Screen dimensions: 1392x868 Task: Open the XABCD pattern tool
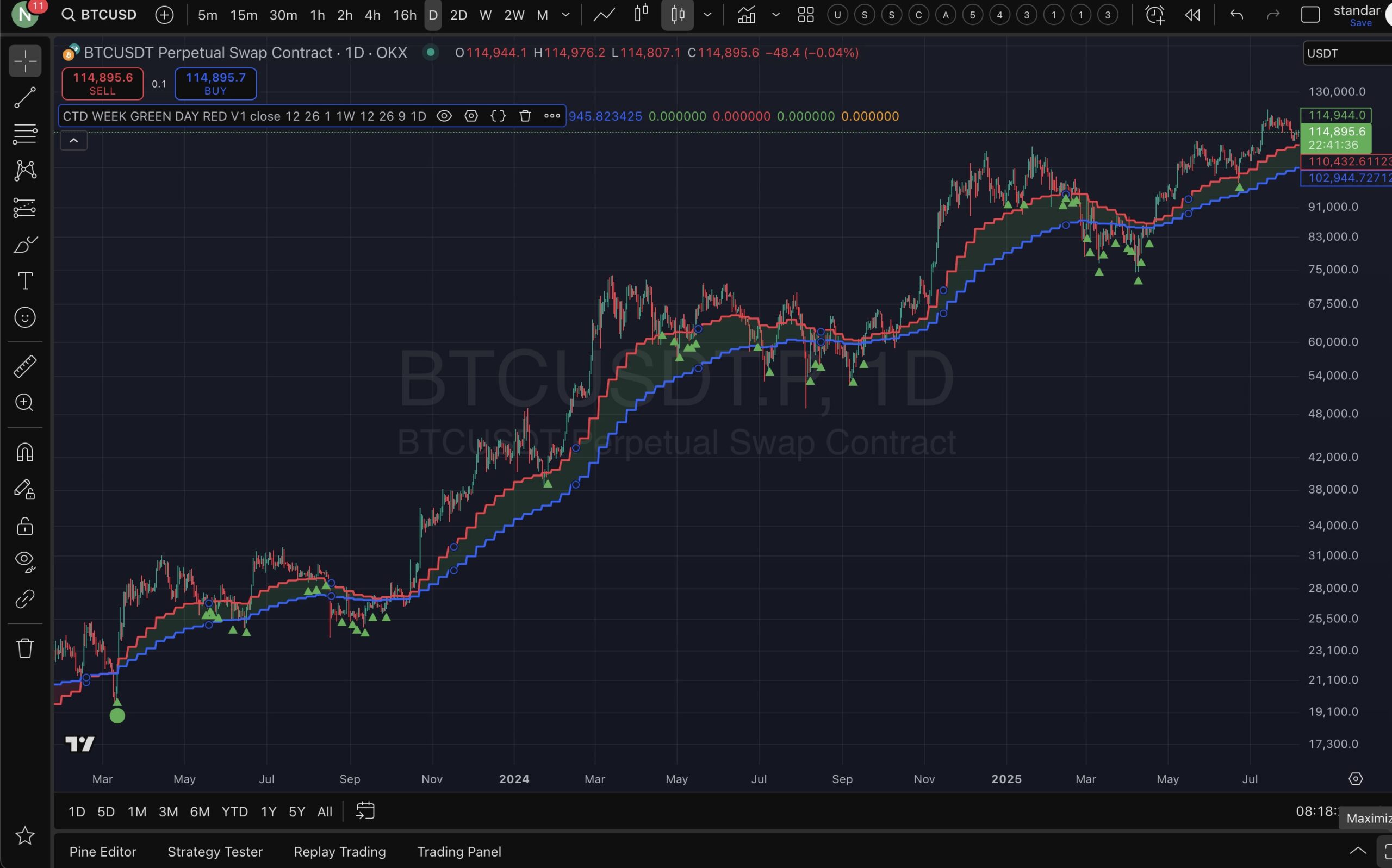(24, 171)
